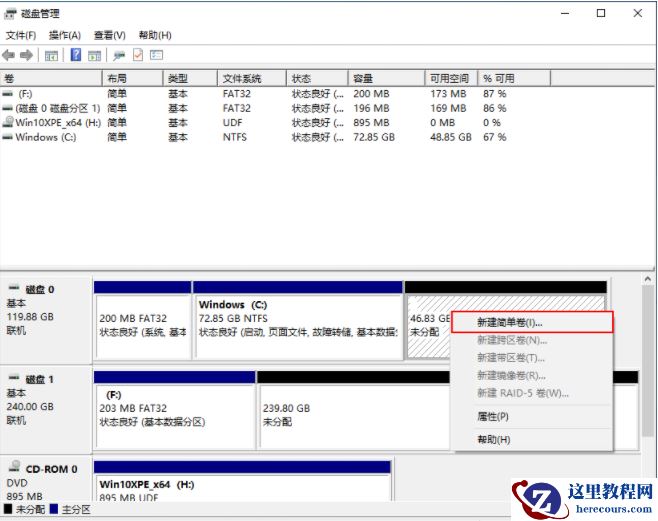Click the rescan disks toolbar icon
The width and height of the screenshot is (658, 521).
(x=119, y=55)
